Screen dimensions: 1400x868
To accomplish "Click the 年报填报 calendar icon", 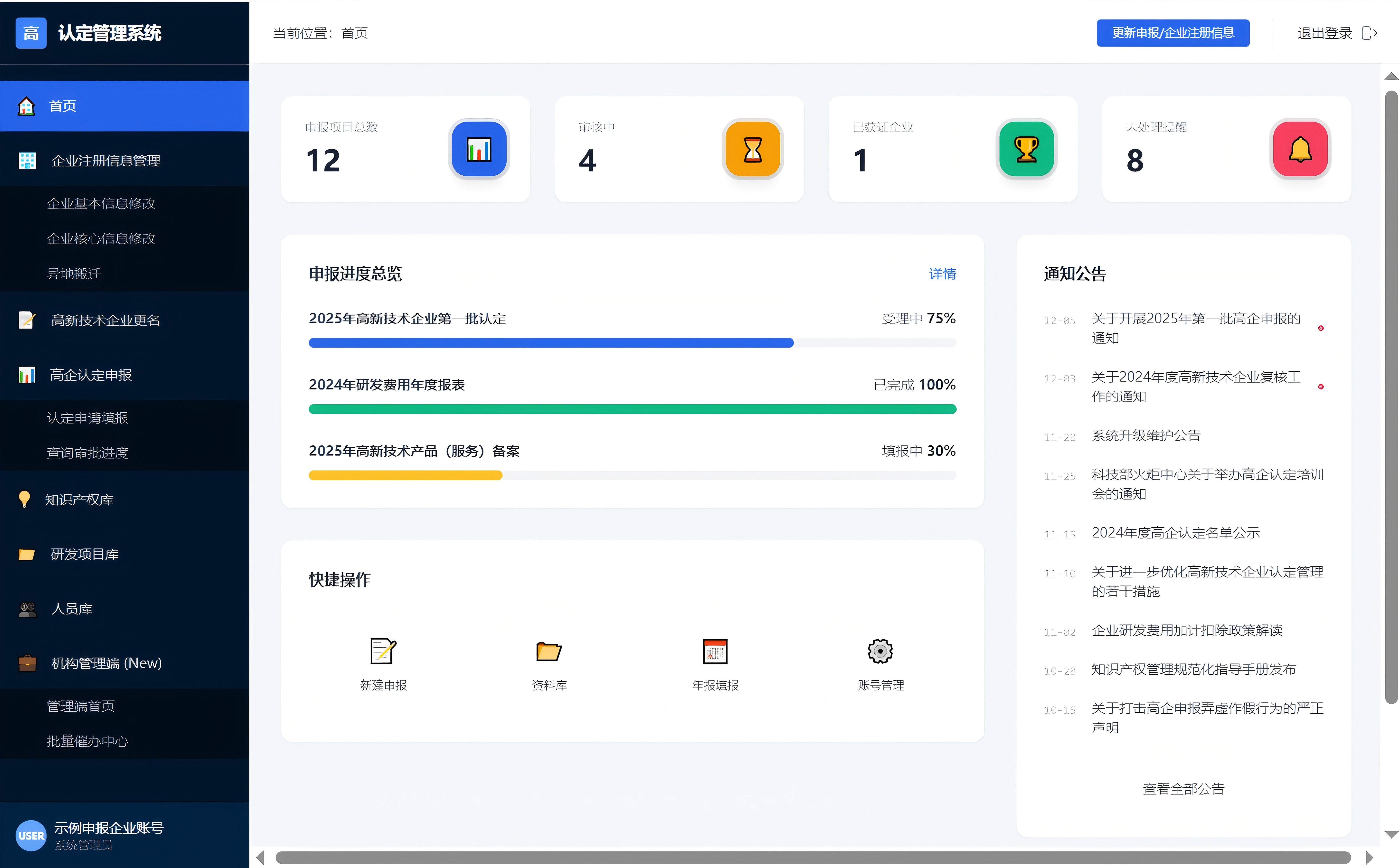I will tap(715, 651).
